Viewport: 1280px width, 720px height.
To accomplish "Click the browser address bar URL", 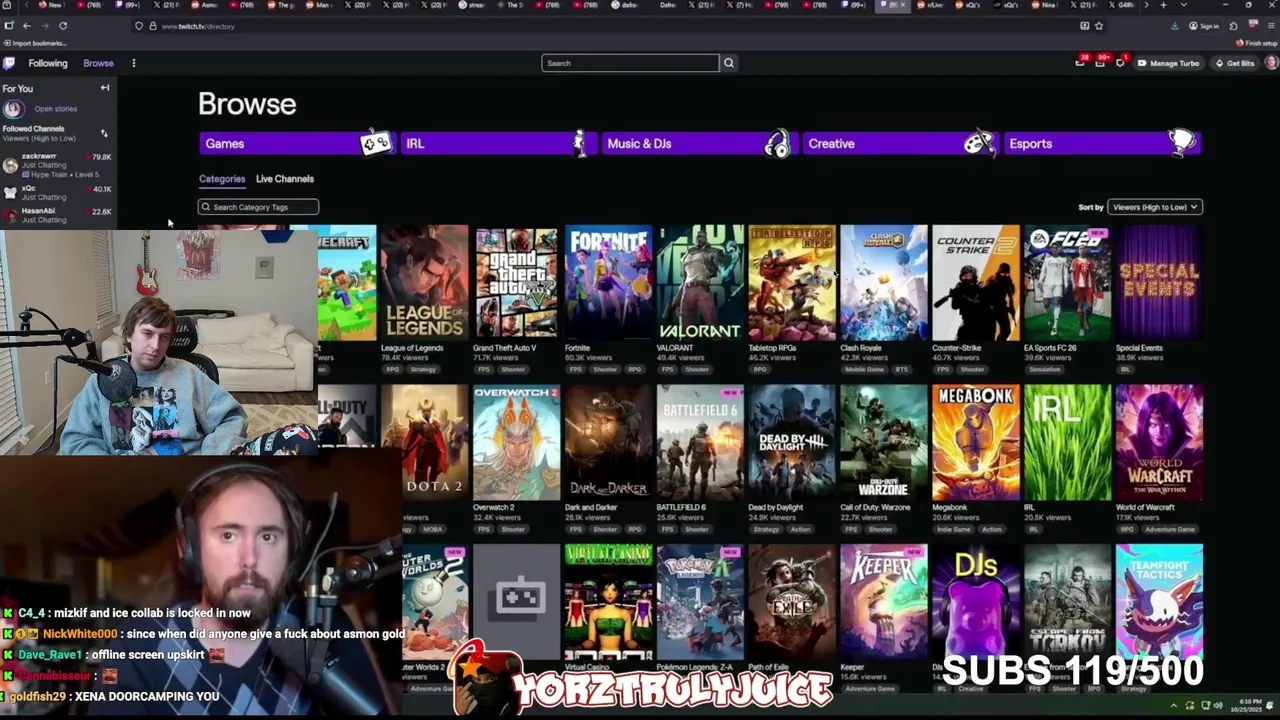I will 198,26.
